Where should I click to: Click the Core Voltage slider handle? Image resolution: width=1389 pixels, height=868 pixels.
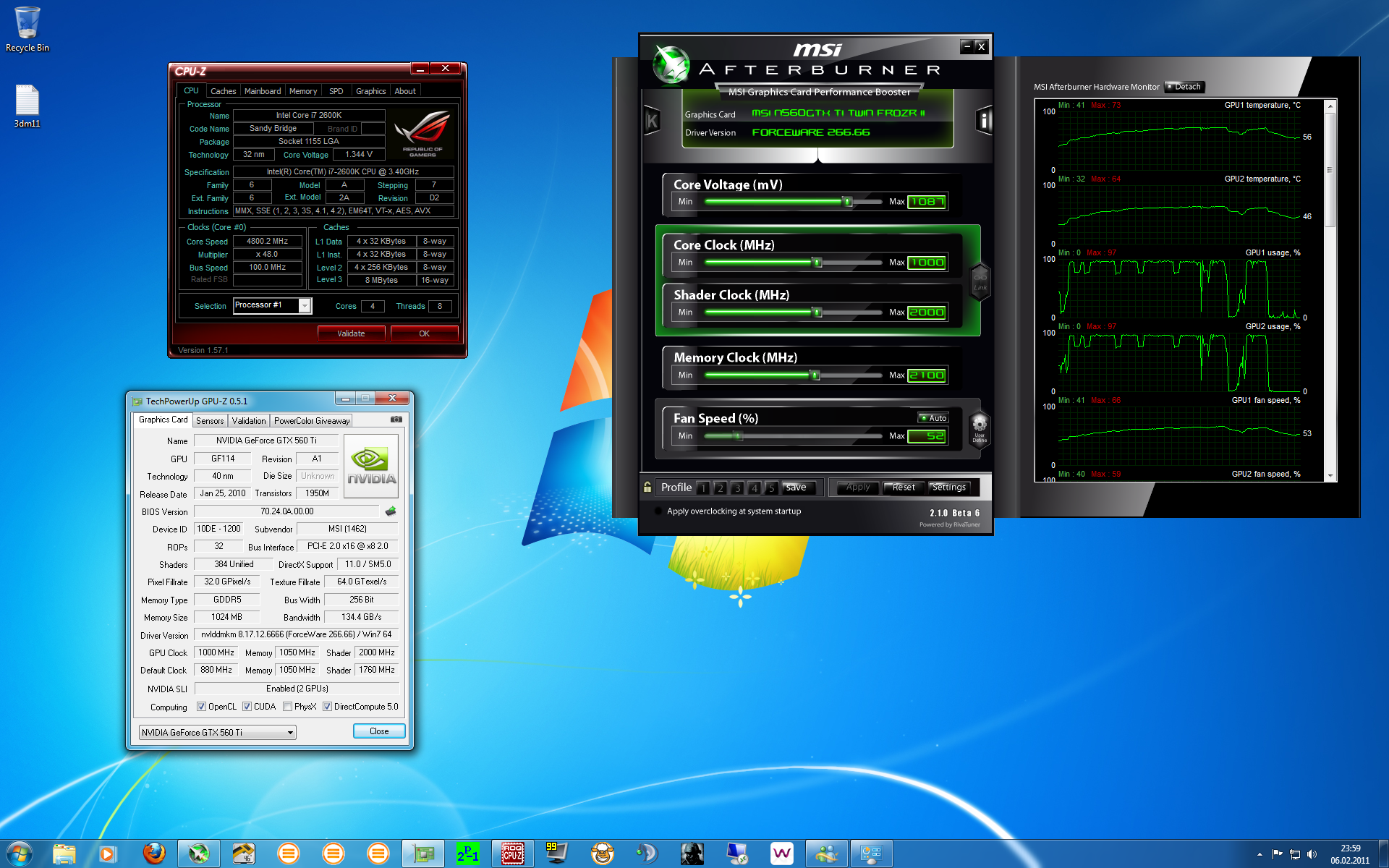click(x=848, y=202)
